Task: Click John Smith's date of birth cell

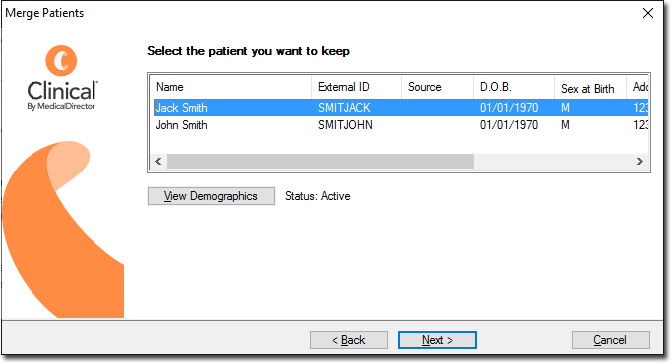Action: coord(509,125)
